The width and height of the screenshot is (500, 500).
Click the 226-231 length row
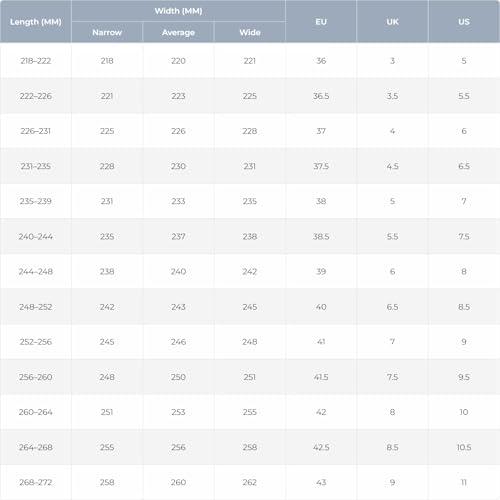pos(250,131)
